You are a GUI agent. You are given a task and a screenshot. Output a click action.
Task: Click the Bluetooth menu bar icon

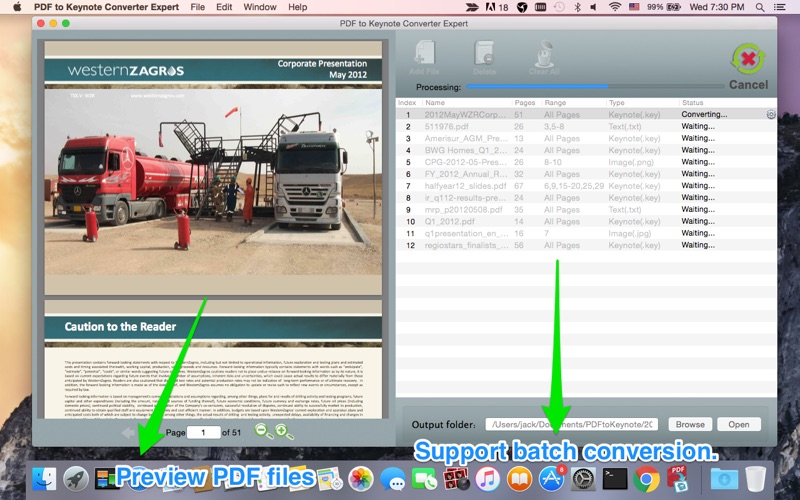578,7
